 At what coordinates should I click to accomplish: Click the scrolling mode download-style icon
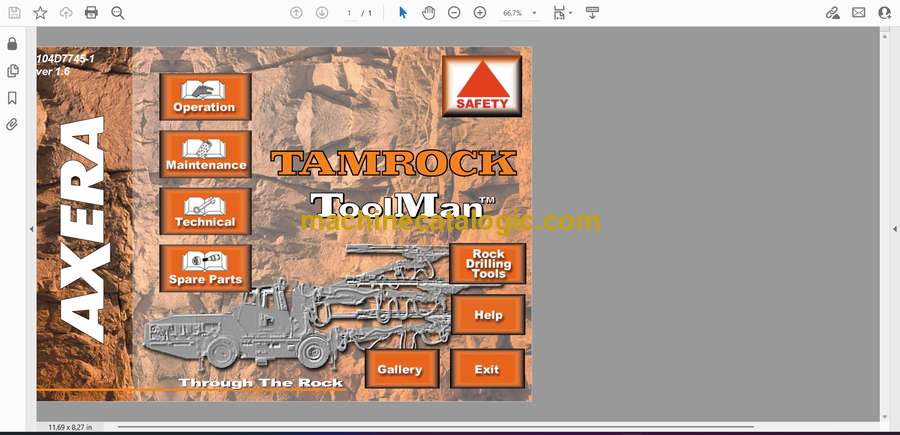pyautogui.click(x=592, y=13)
